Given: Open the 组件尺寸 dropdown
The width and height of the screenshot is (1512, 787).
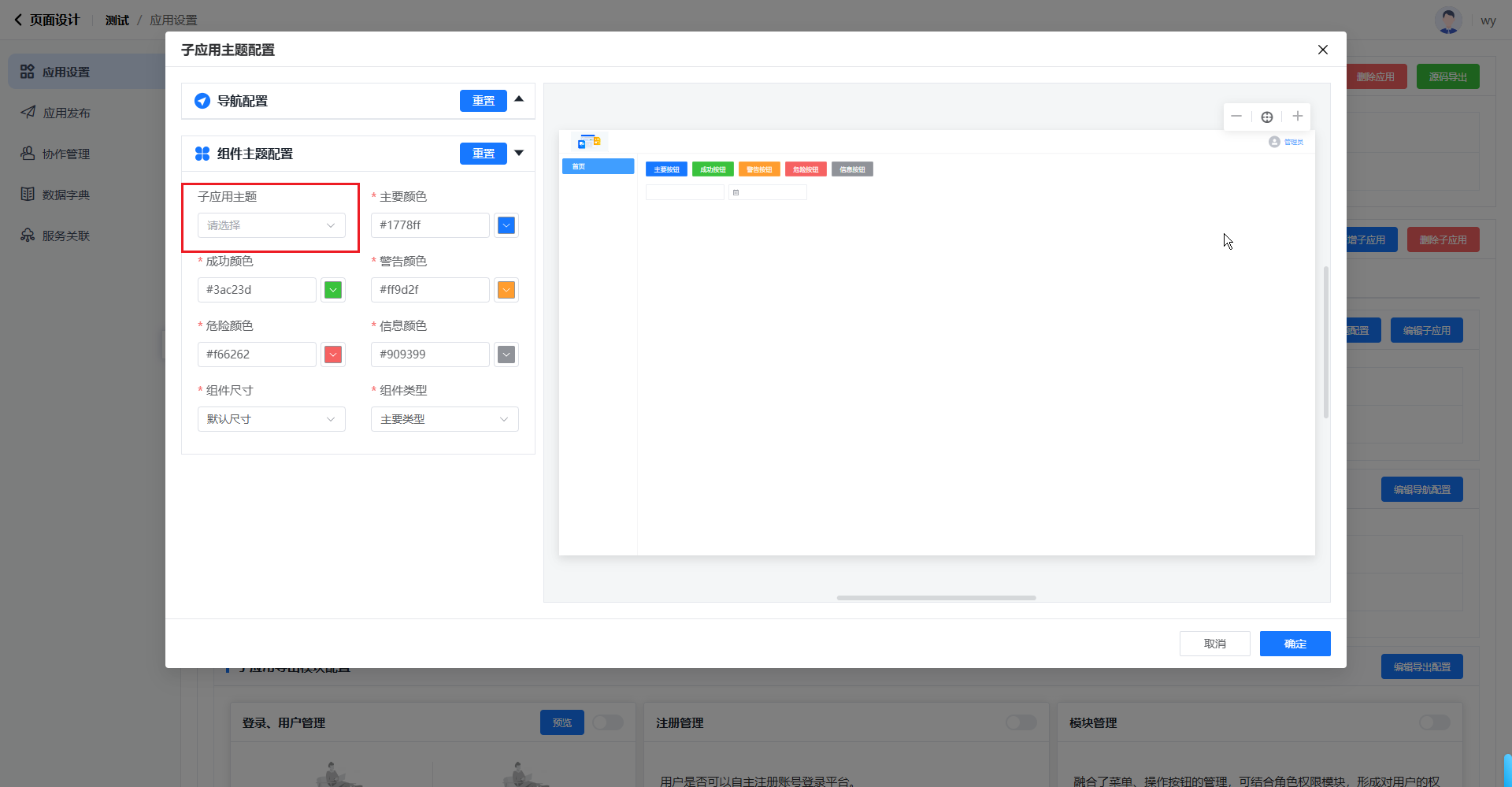Looking at the screenshot, I should (x=271, y=419).
